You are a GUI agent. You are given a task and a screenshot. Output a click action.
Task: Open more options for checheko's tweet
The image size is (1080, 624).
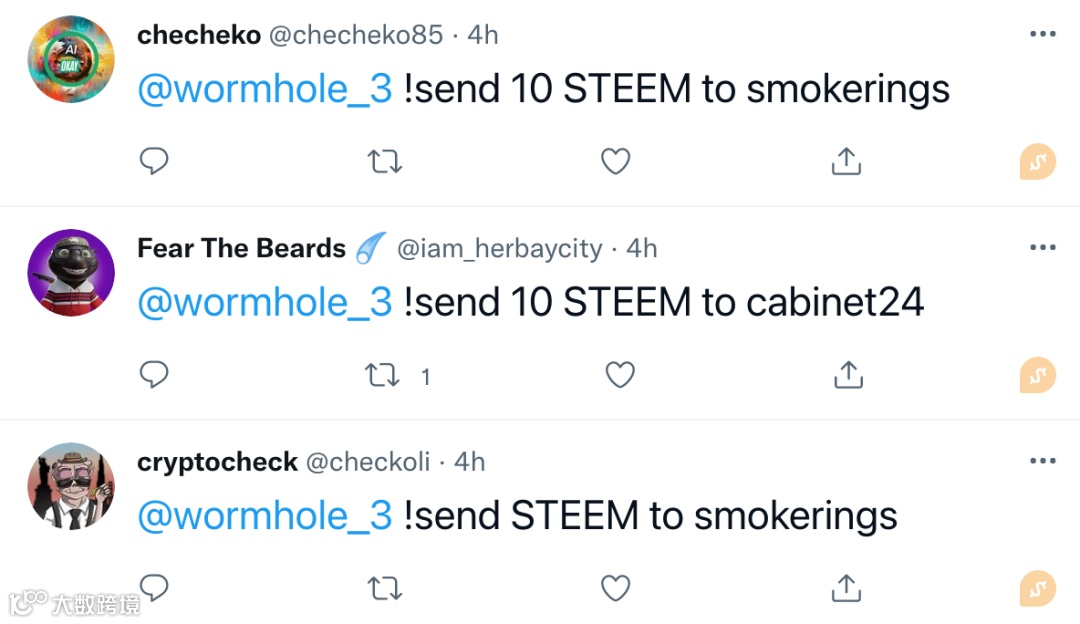pos(1042,35)
